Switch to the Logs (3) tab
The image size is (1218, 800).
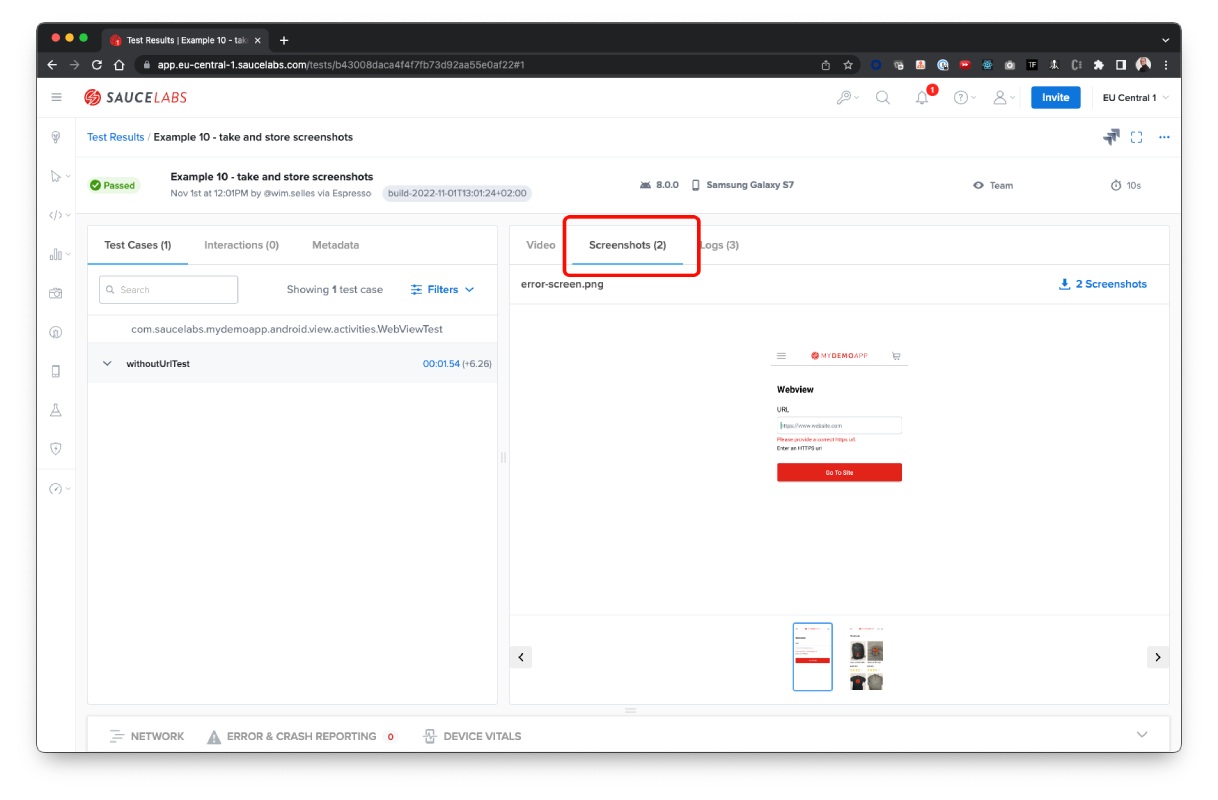(x=720, y=245)
